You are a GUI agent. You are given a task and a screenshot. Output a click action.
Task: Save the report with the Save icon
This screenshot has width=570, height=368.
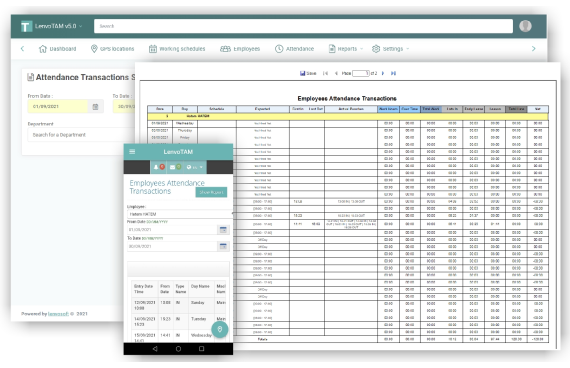308,73
